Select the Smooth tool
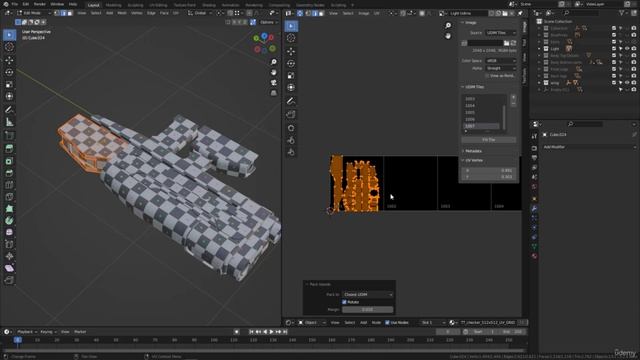Image resolution: width=640 pixels, height=360 pixels. [9, 232]
